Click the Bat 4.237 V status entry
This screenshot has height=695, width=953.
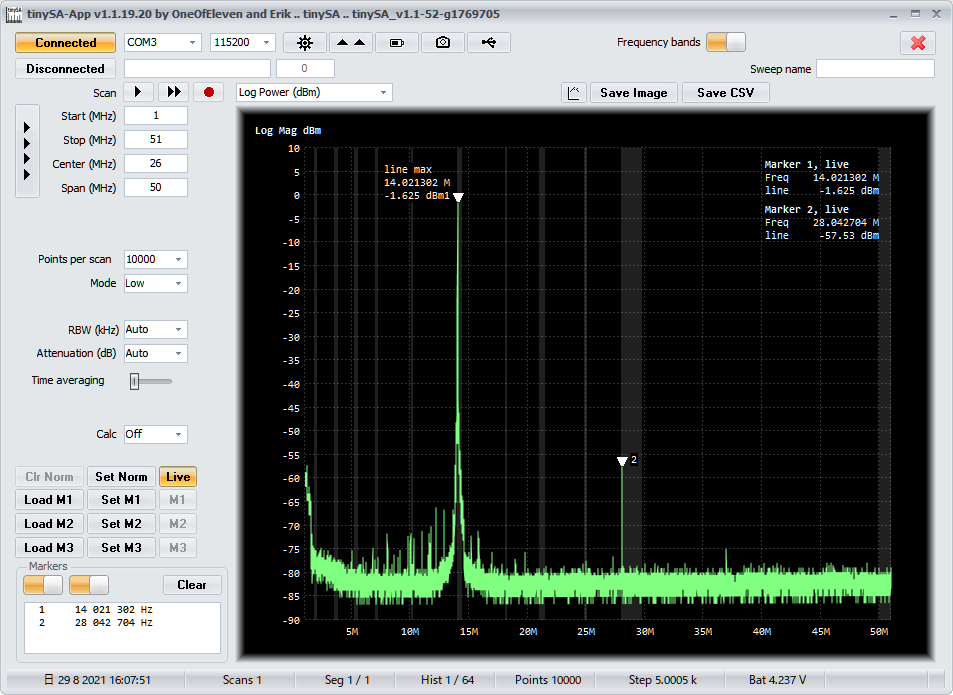(x=777, y=680)
